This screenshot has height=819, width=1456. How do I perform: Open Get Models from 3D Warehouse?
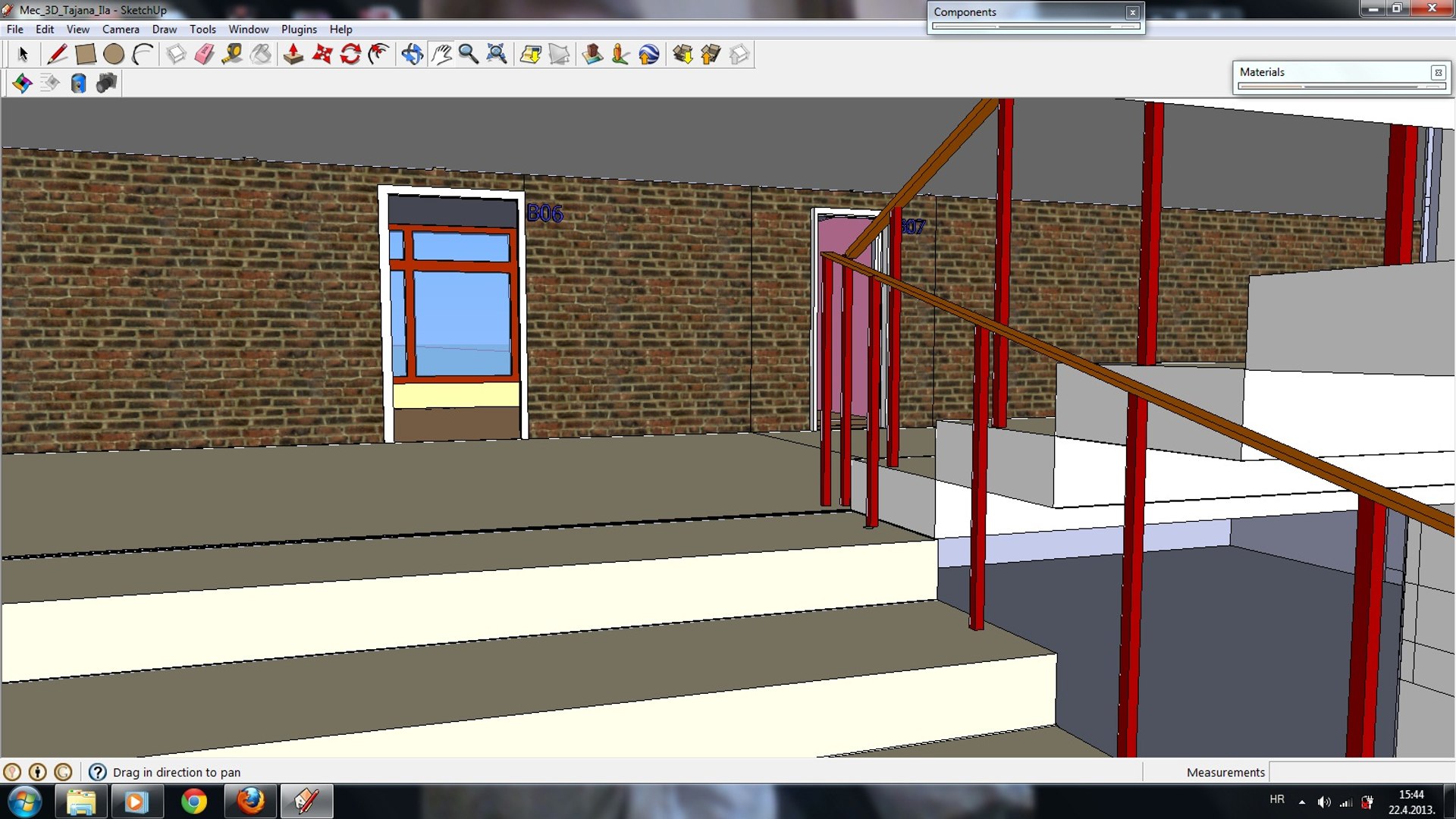click(682, 54)
